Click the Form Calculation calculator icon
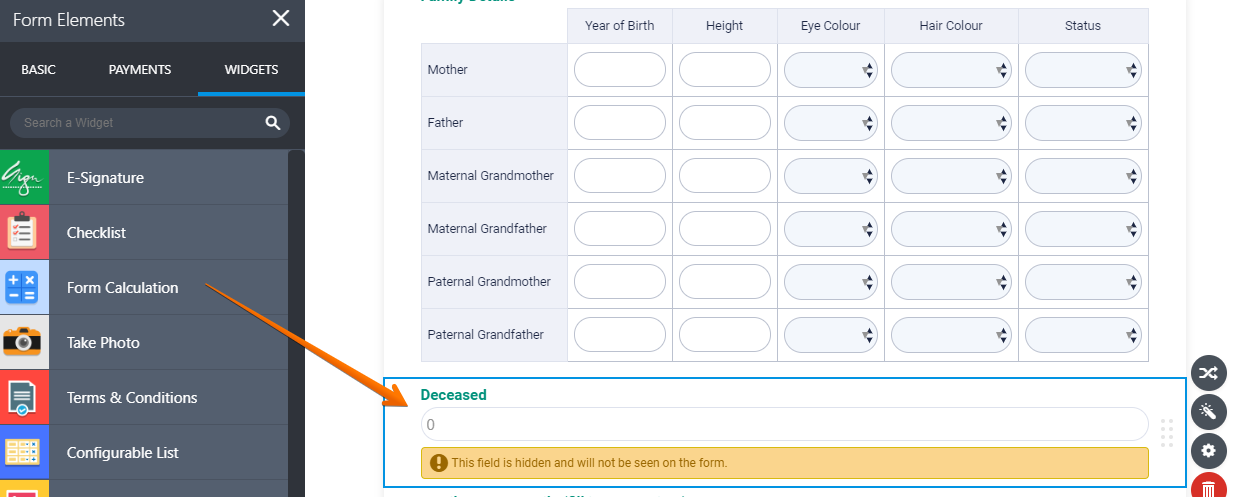Image resolution: width=1246 pixels, height=497 pixels. click(24, 288)
